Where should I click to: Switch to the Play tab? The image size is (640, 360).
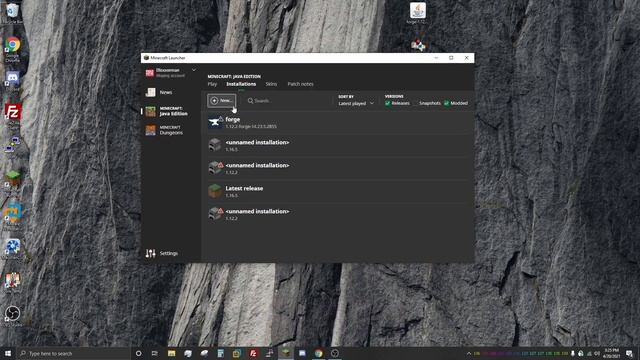212,84
